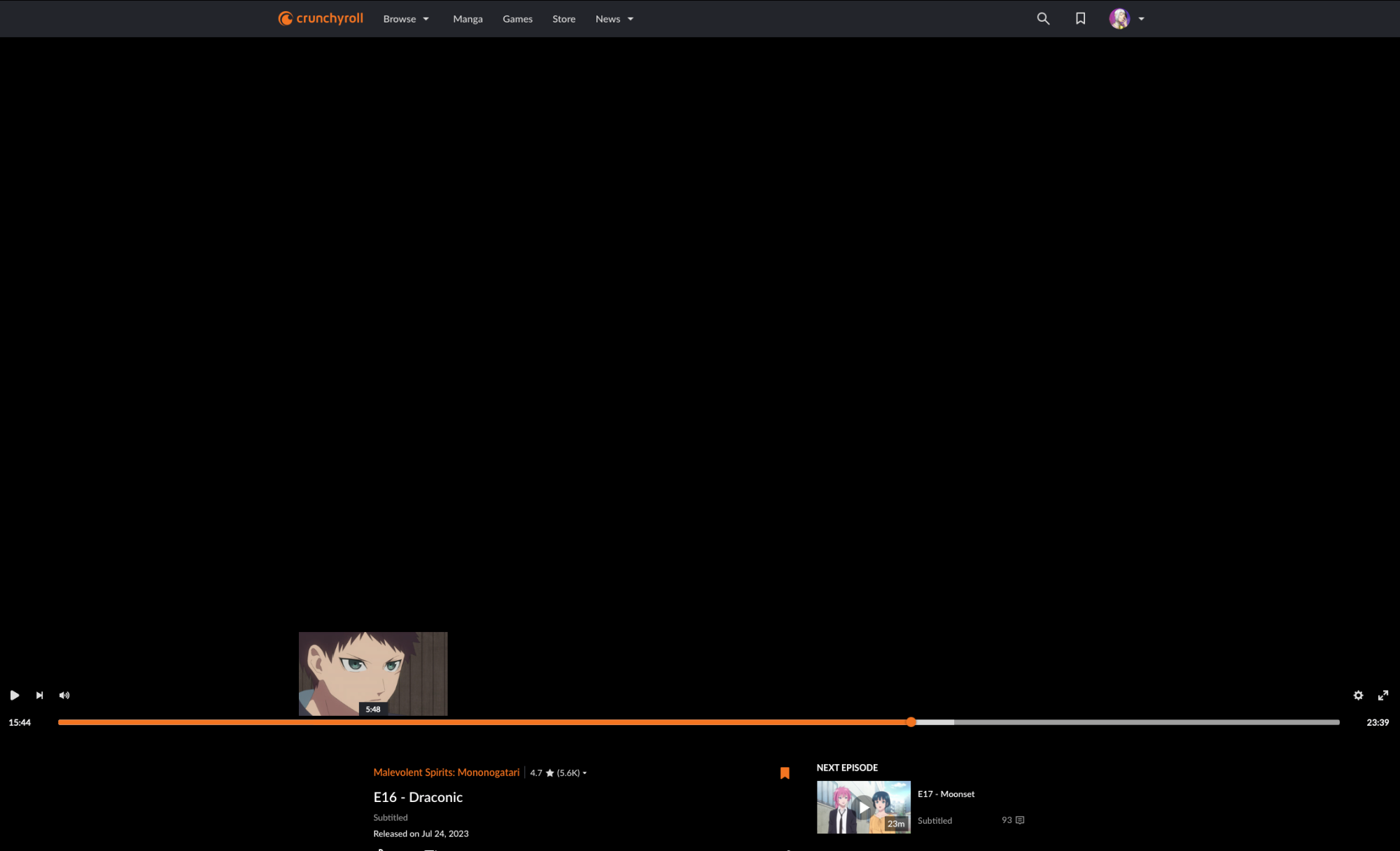Toggle orange watchlist bookmark for series
Image resolution: width=1400 pixels, height=851 pixels.
click(x=785, y=773)
